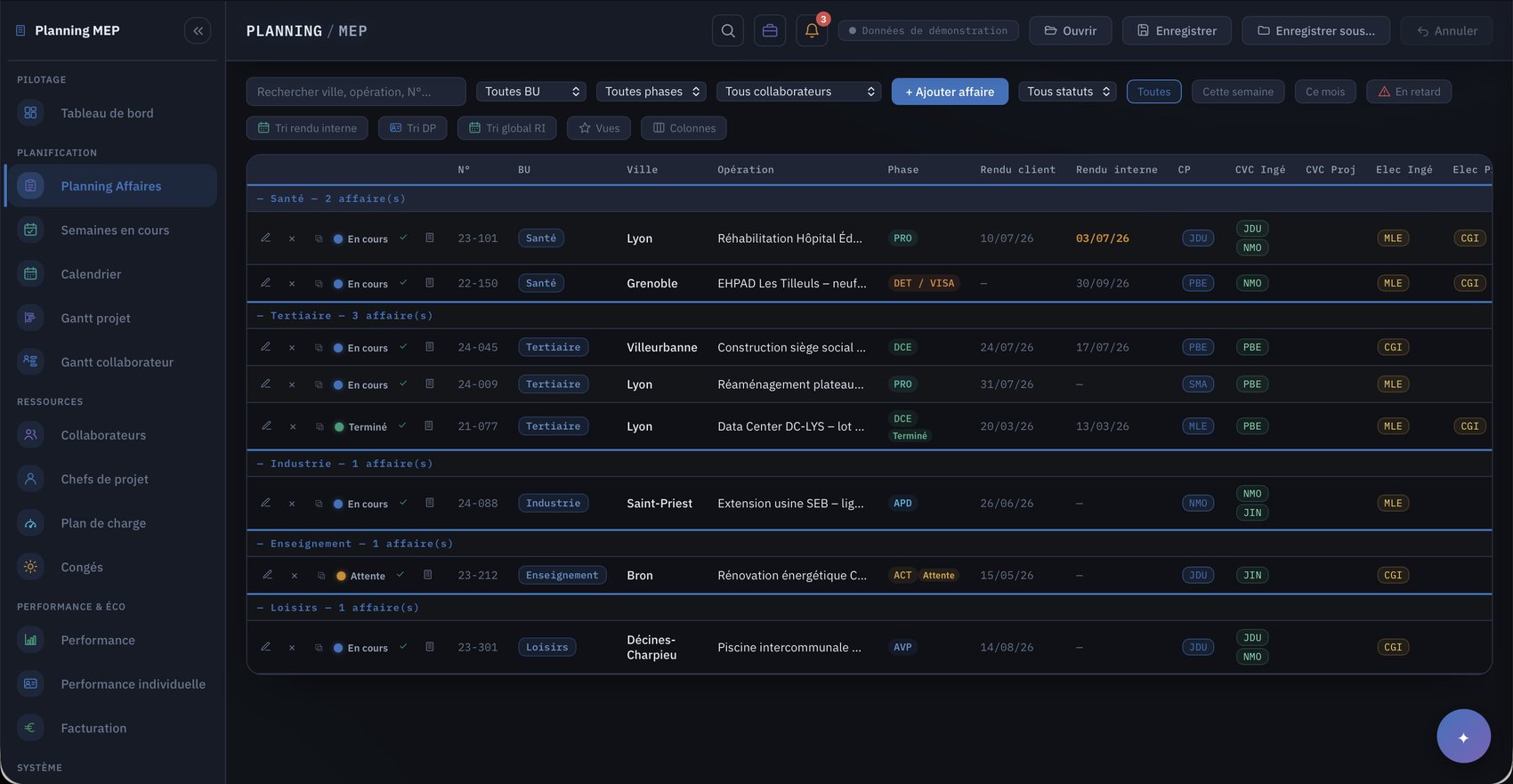Click the edit pencil icon for affaire 23-101

265,238
